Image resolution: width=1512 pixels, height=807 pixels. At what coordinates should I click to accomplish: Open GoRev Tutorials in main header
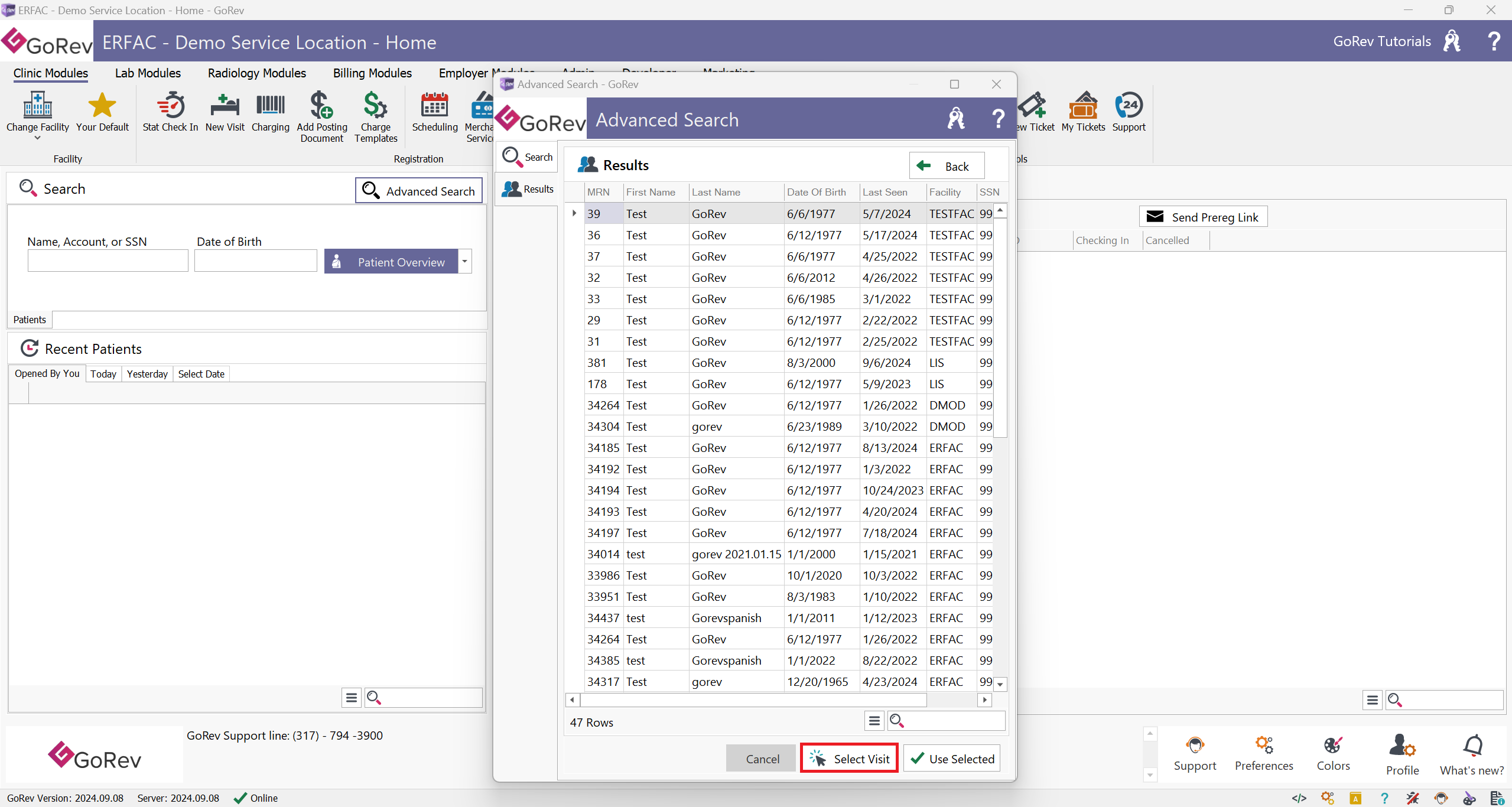click(1382, 41)
